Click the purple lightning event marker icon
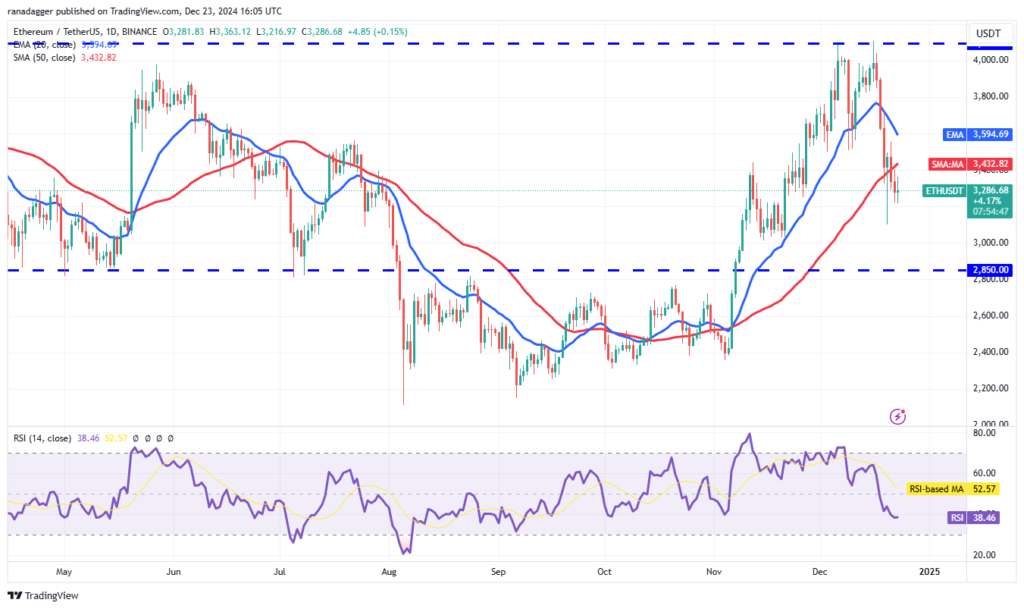The height and width of the screenshot is (609, 1024). click(898, 414)
